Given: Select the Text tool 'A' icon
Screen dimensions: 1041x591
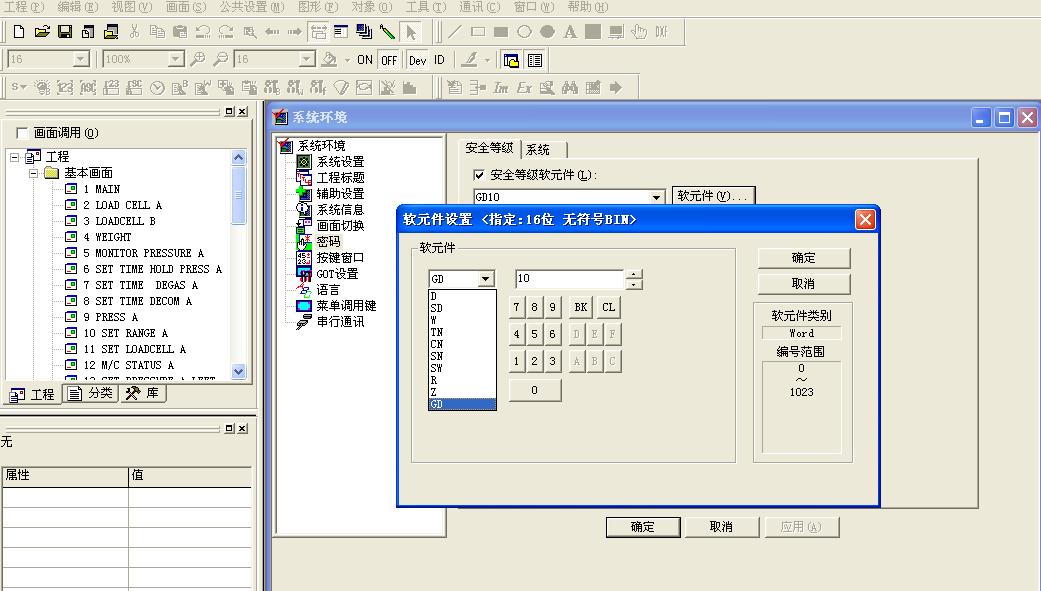Looking at the screenshot, I should coord(570,32).
